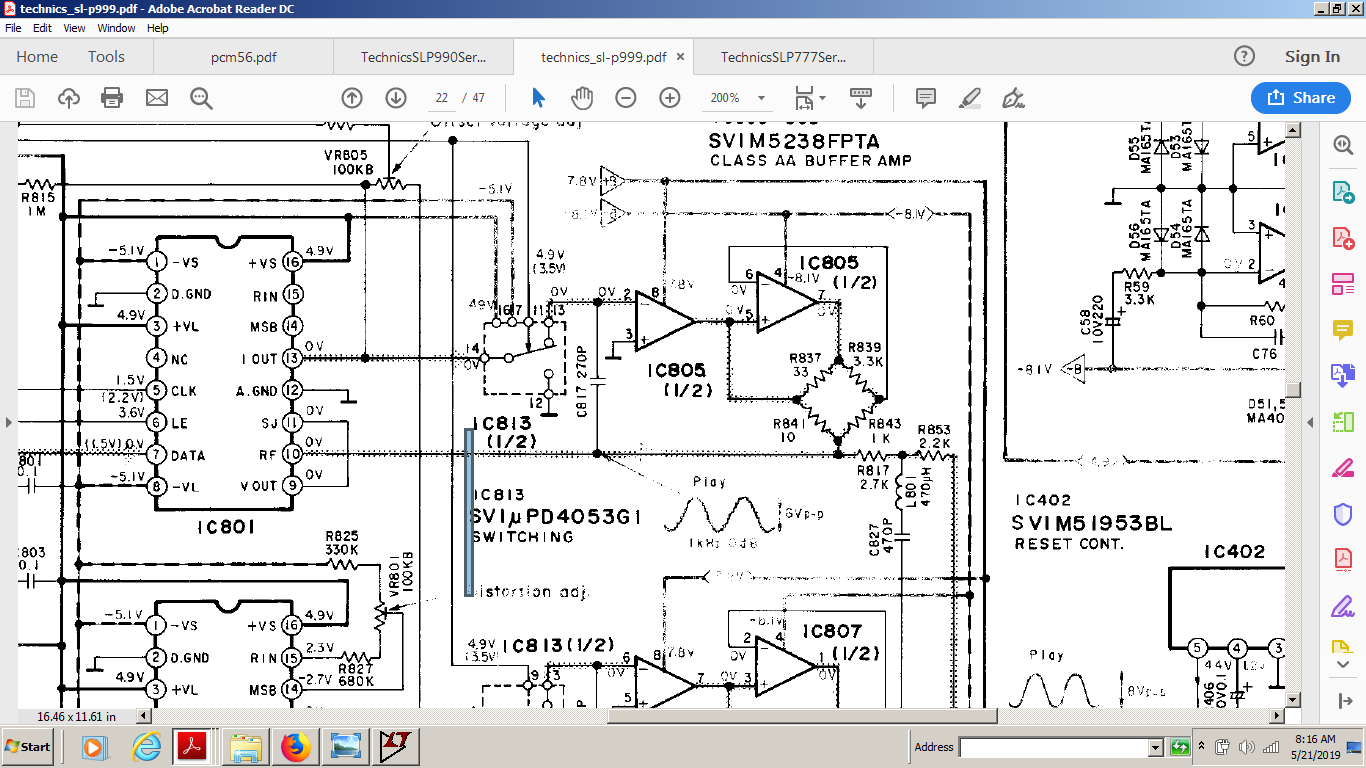Open the Help question mark icon
Screen dimensions: 1366x768
[1243, 56]
